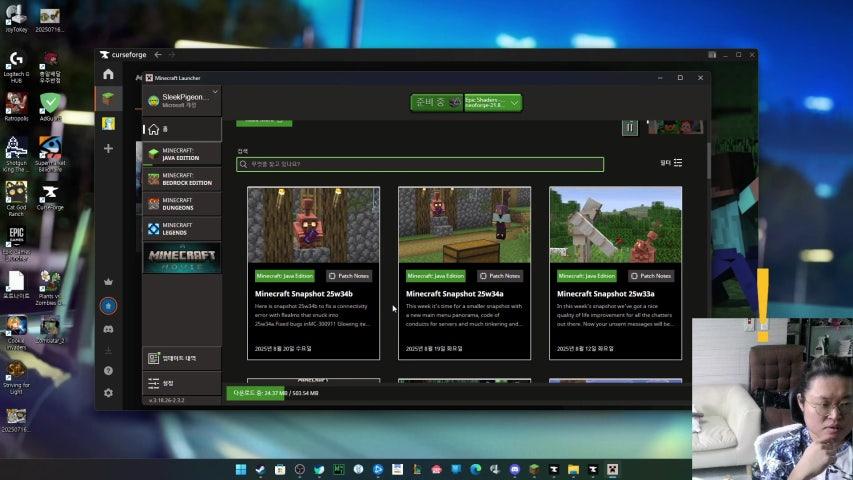Image resolution: width=853 pixels, height=480 pixels.
Task: Select Minecraft: Bedrock Edition in sidebar
Action: [182, 179]
